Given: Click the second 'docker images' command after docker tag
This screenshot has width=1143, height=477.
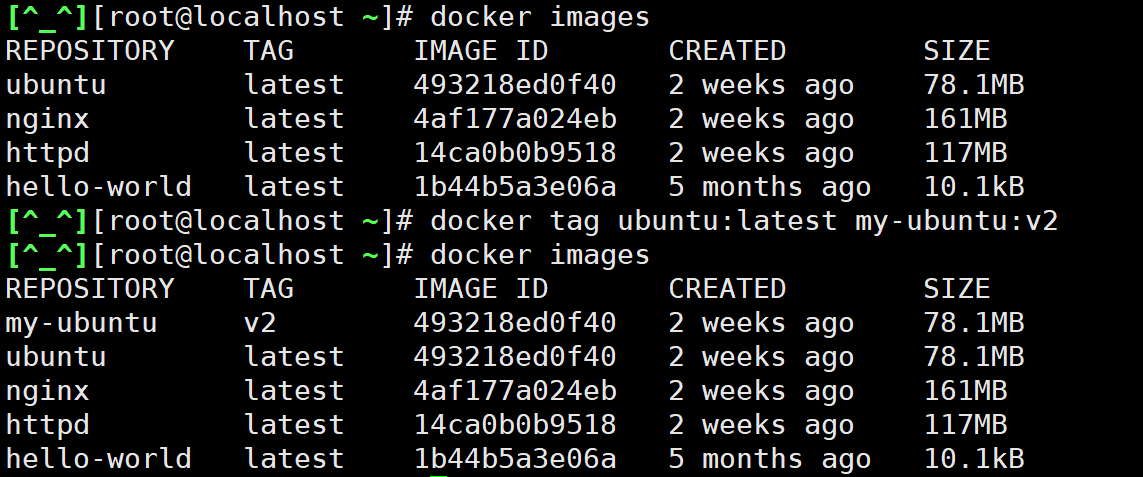Looking at the screenshot, I should pyautogui.click(x=540, y=255).
